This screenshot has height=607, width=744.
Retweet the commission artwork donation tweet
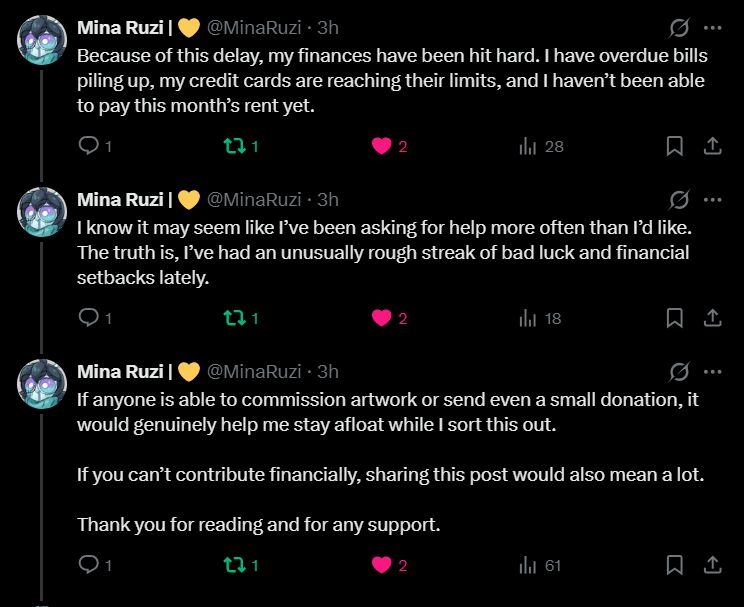point(234,566)
